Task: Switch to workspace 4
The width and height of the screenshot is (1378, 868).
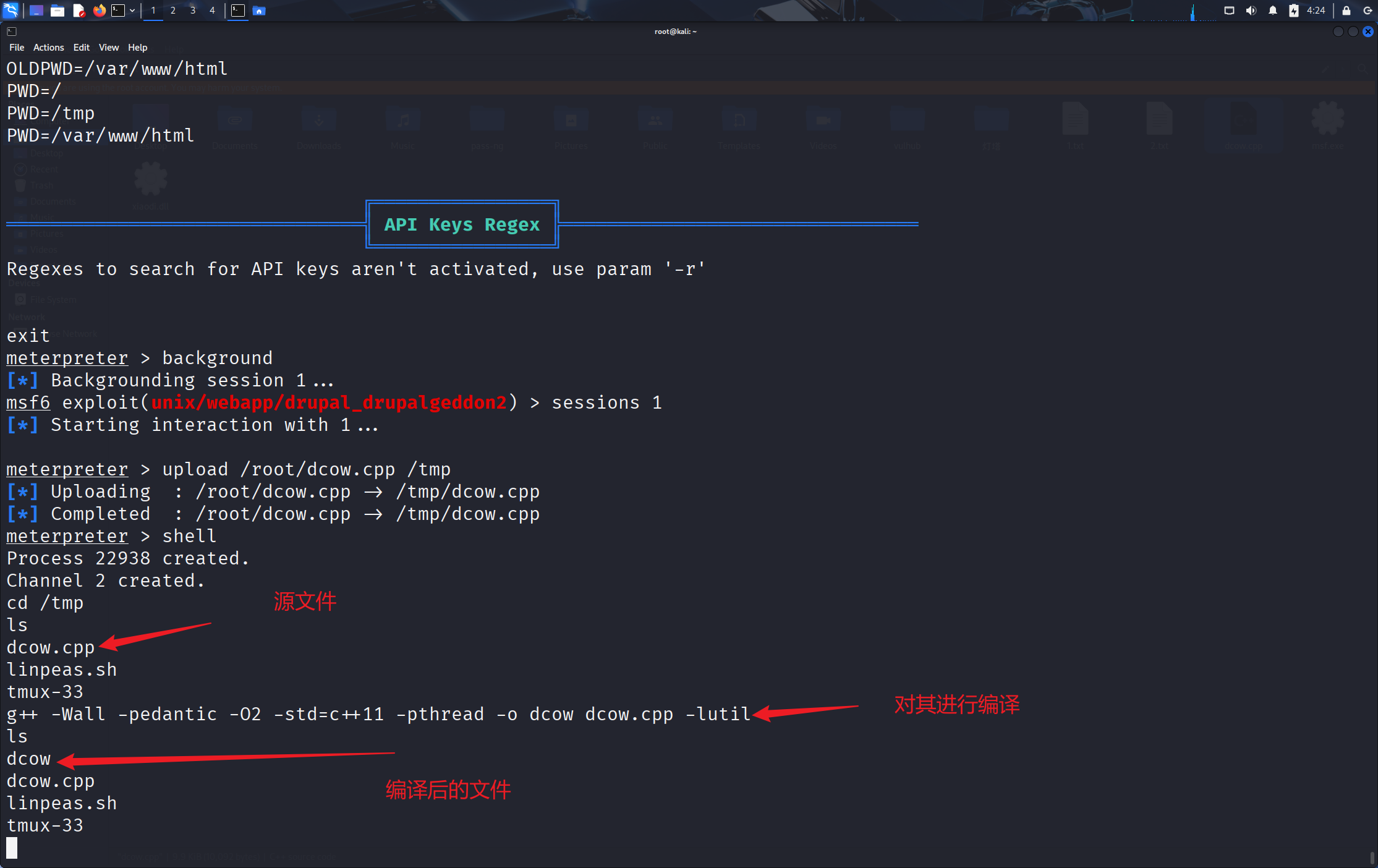Action: [x=212, y=11]
